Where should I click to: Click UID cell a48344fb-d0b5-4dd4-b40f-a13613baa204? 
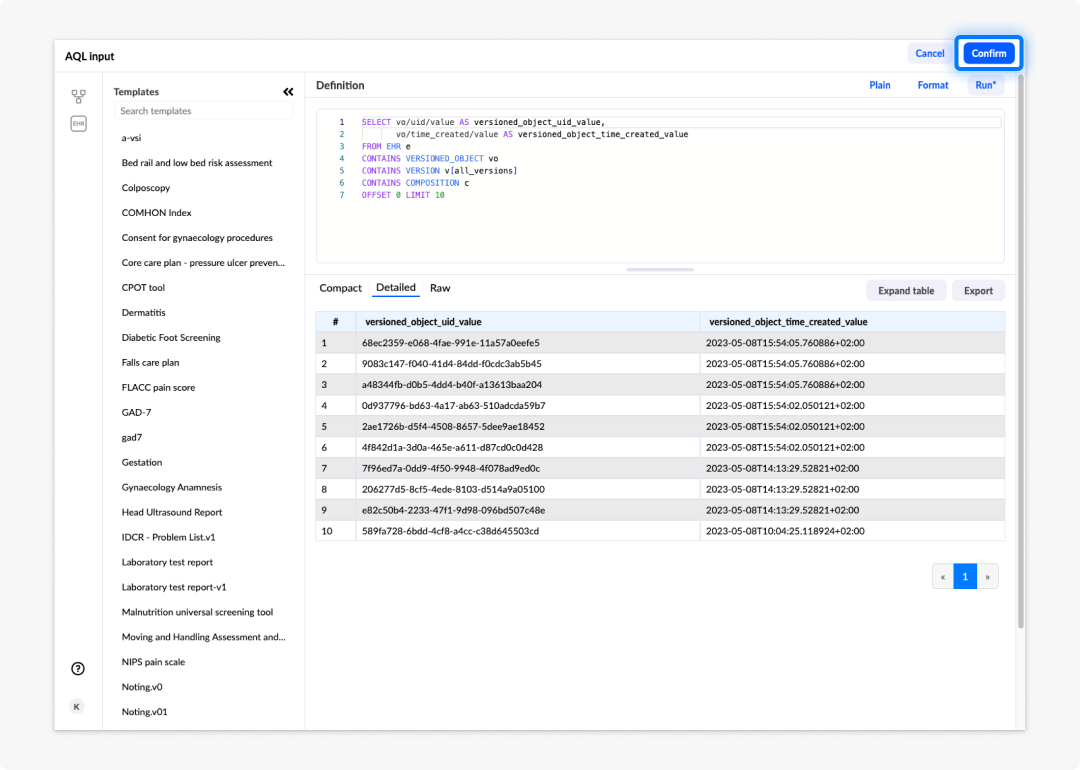pyautogui.click(x=528, y=385)
